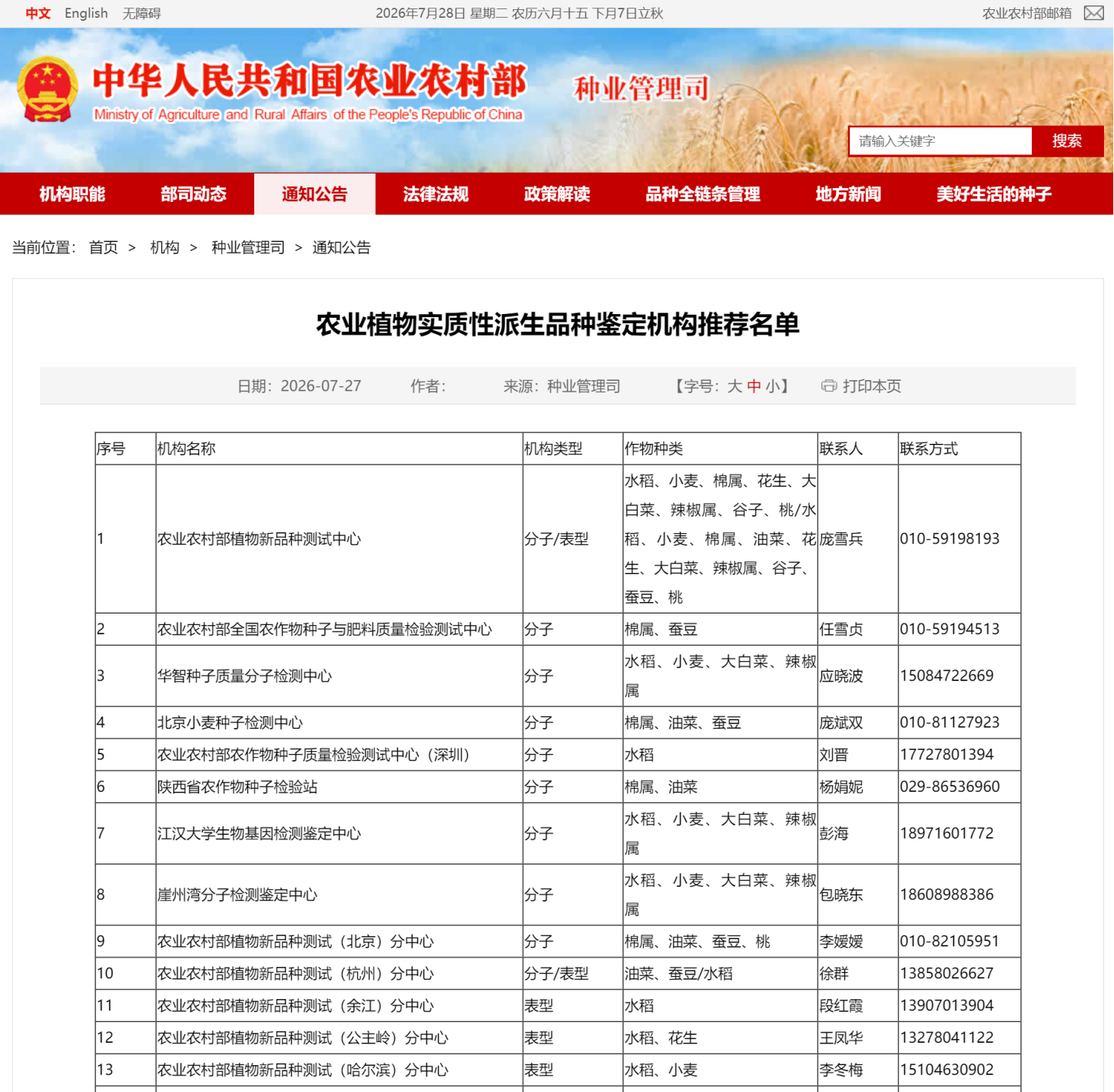The image size is (1114, 1092).
Task: Open 部司动态 navigation item
Action: pyautogui.click(x=194, y=194)
